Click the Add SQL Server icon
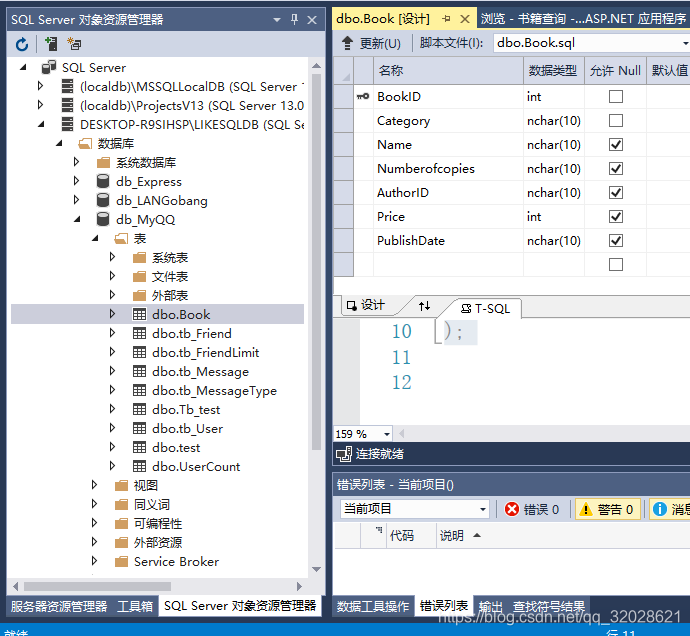 click(x=51, y=44)
